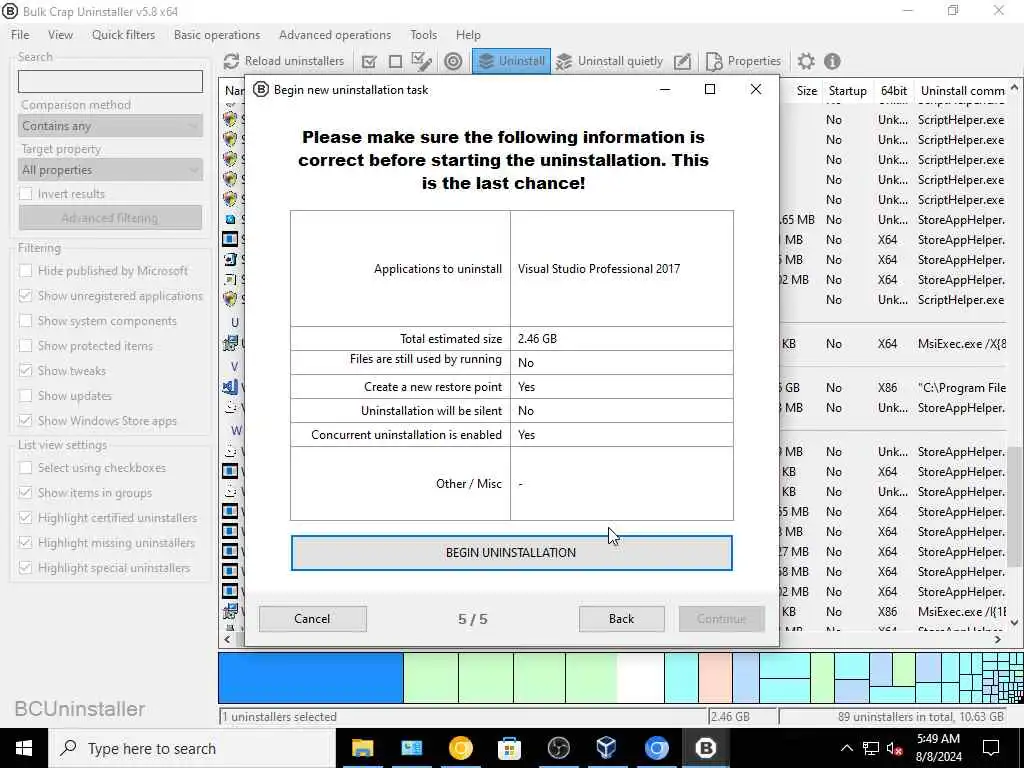Click the list's vertical scrollbar thumb
The image size is (1024, 768).
point(1014,507)
